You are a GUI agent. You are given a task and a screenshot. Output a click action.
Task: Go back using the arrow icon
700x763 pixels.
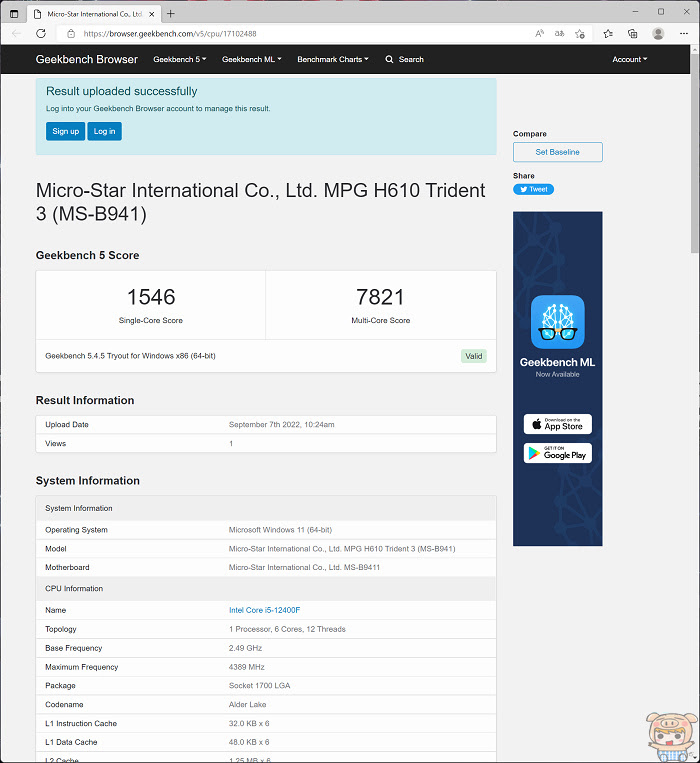(17, 34)
